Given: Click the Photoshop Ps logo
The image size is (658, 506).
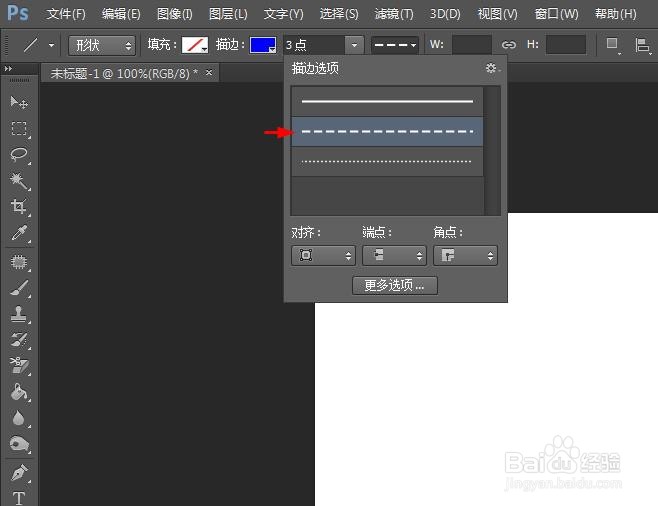Looking at the screenshot, I should [18, 13].
